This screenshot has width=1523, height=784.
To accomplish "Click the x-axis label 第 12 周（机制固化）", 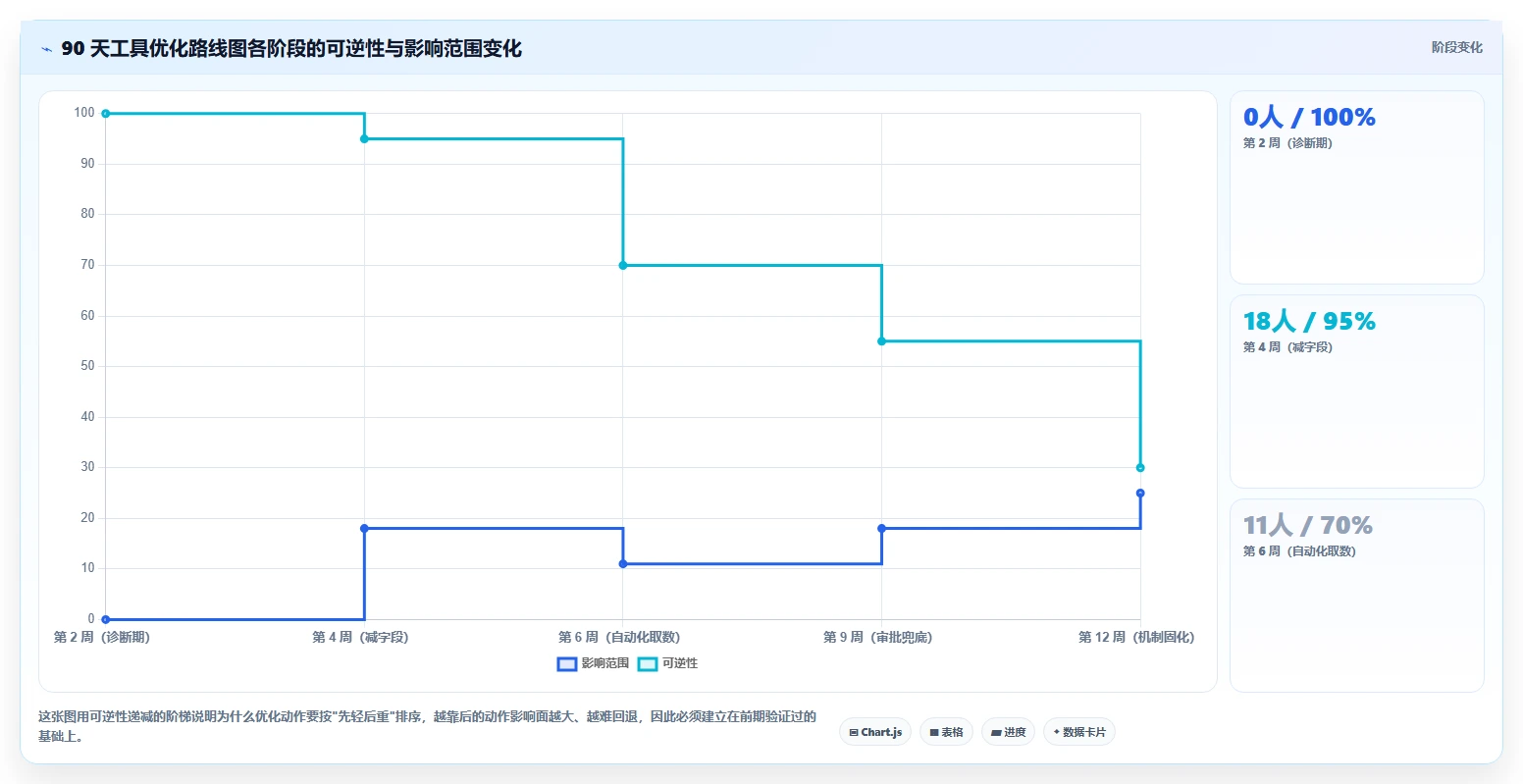I will (1136, 638).
